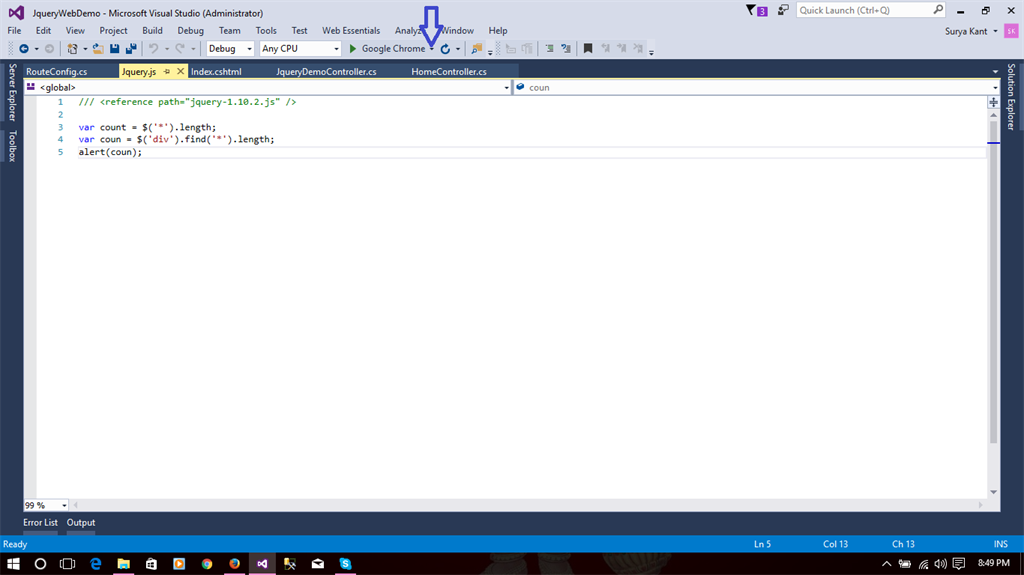Open Skype from the taskbar

345,563
